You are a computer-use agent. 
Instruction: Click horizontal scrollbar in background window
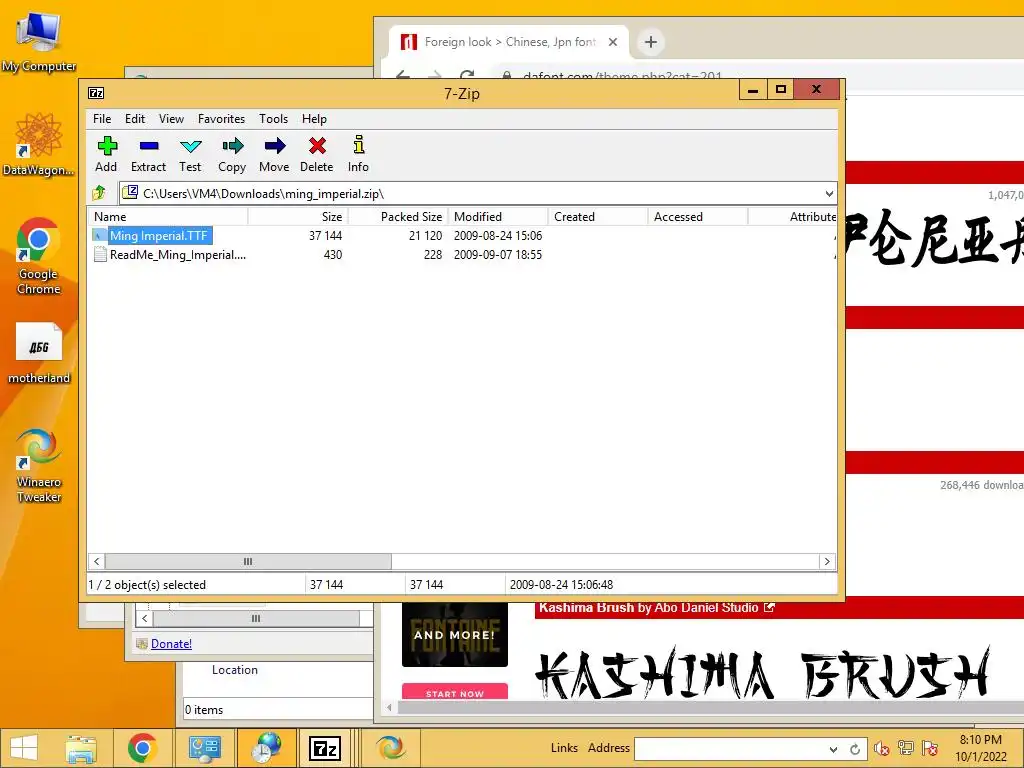click(x=256, y=618)
